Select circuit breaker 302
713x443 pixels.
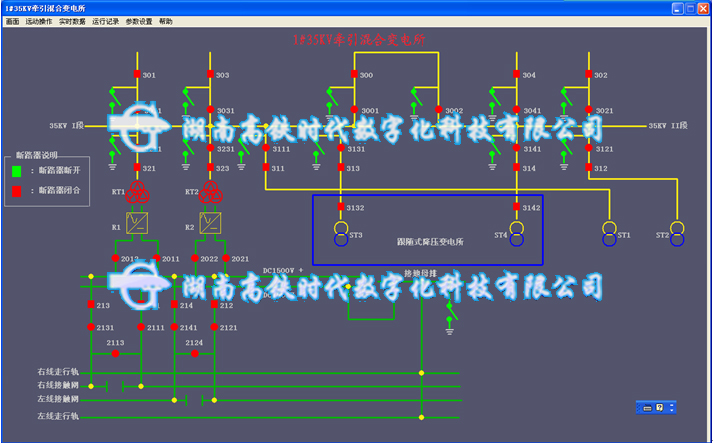[x=589, y=74]
